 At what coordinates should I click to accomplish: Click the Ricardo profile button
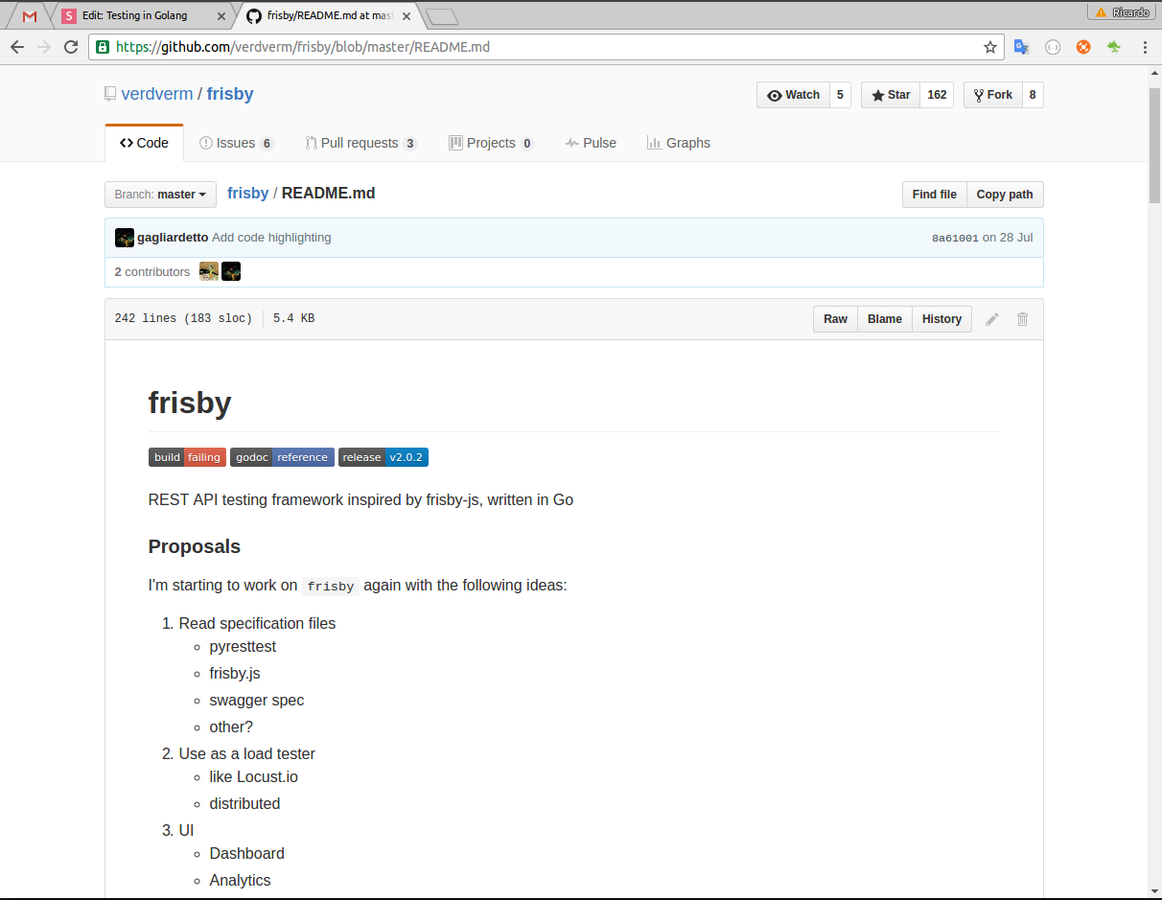(x=1122, y=12)
